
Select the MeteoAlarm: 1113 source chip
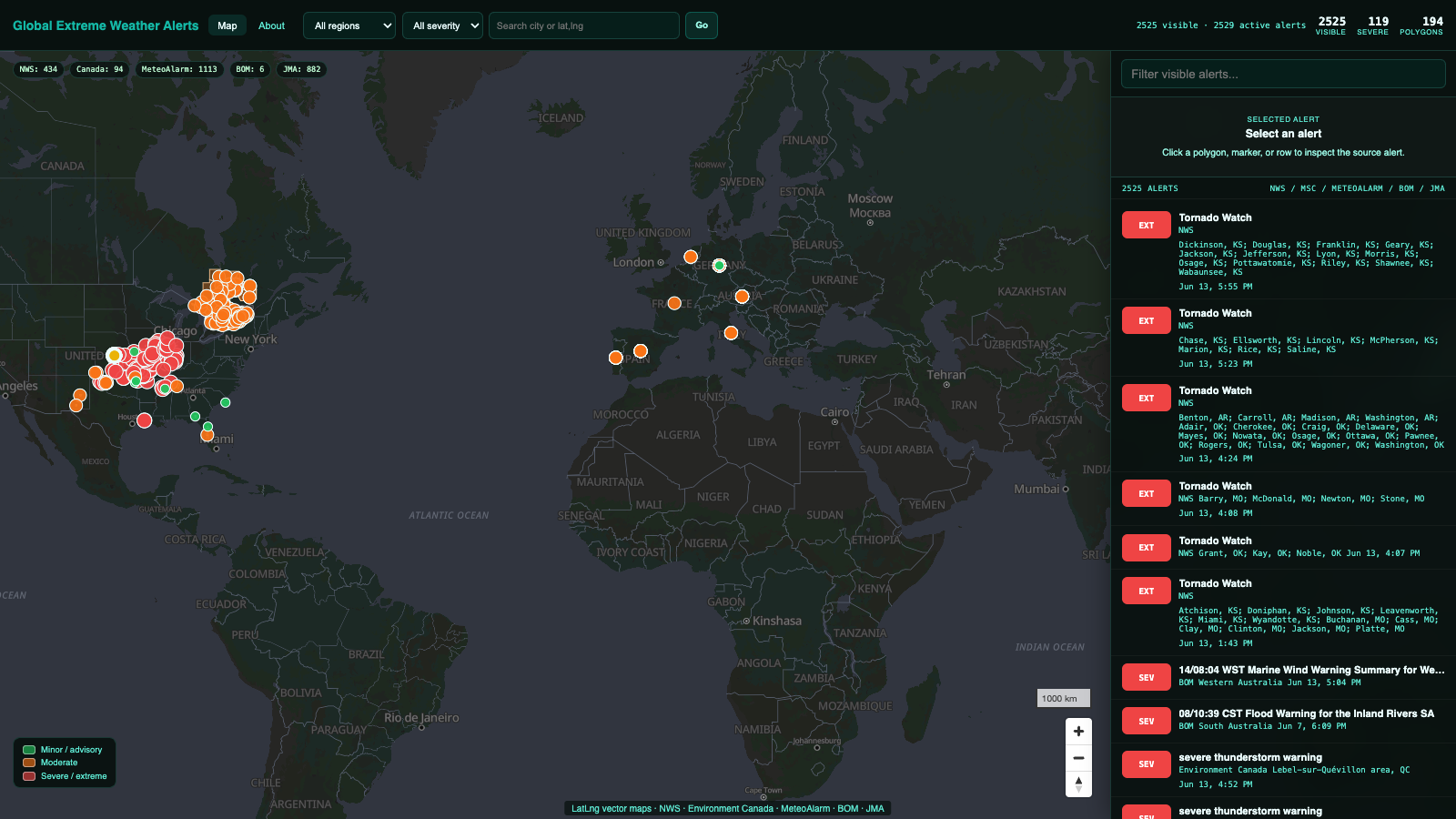pos(179,69)
